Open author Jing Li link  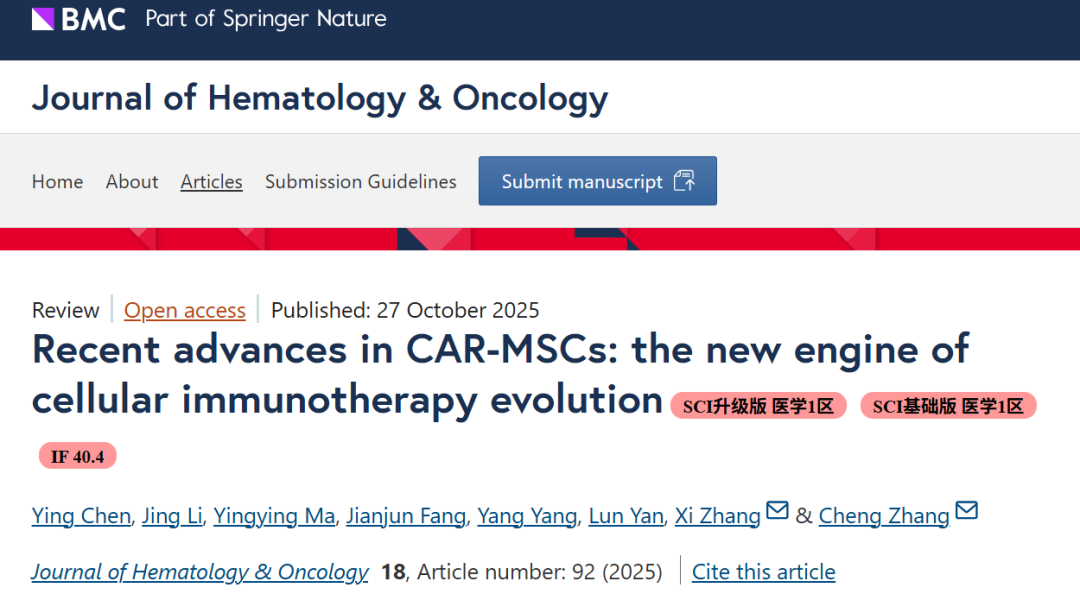[x=172, y=516]
